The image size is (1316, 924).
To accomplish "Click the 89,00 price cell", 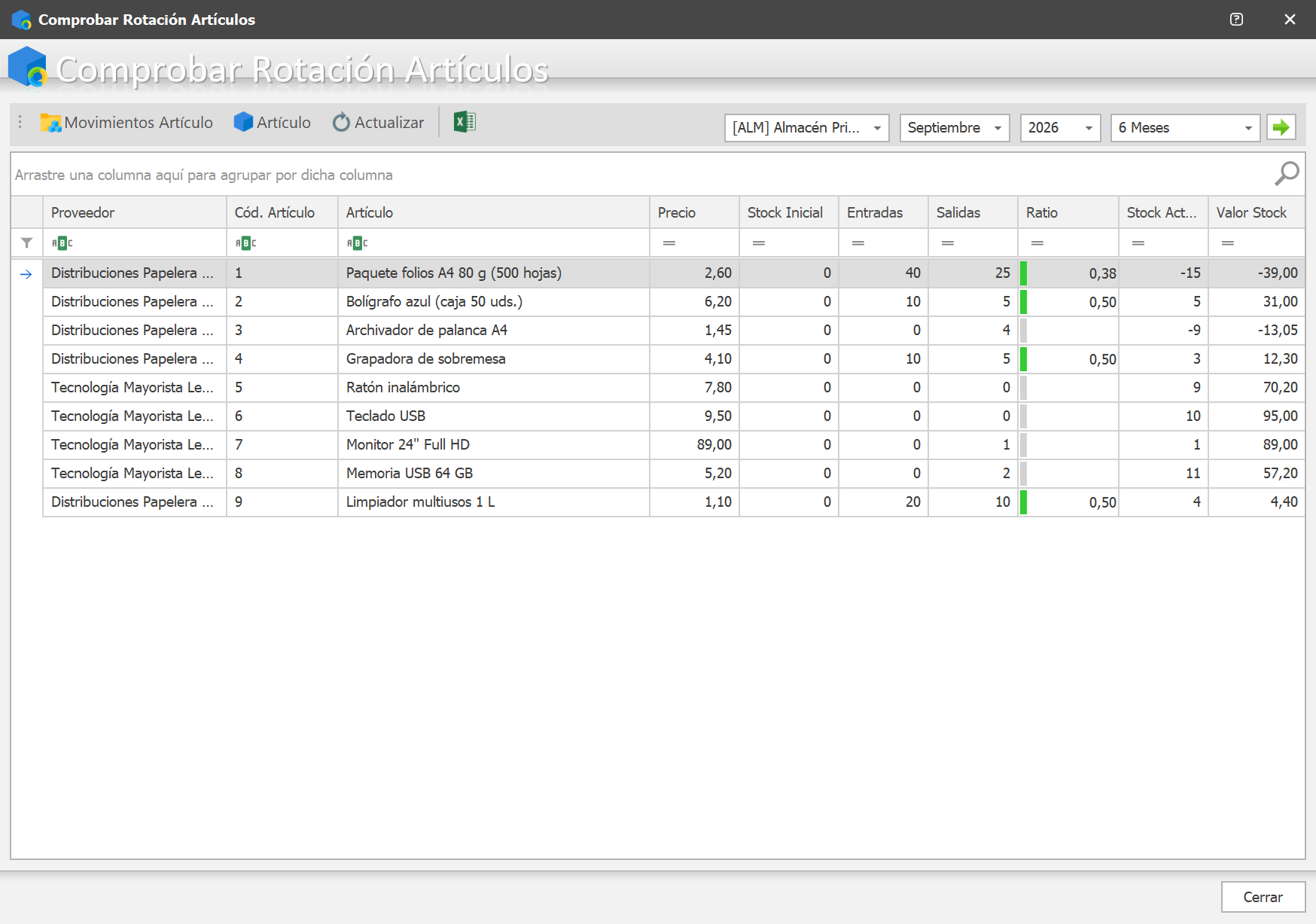I will [694, 445].
